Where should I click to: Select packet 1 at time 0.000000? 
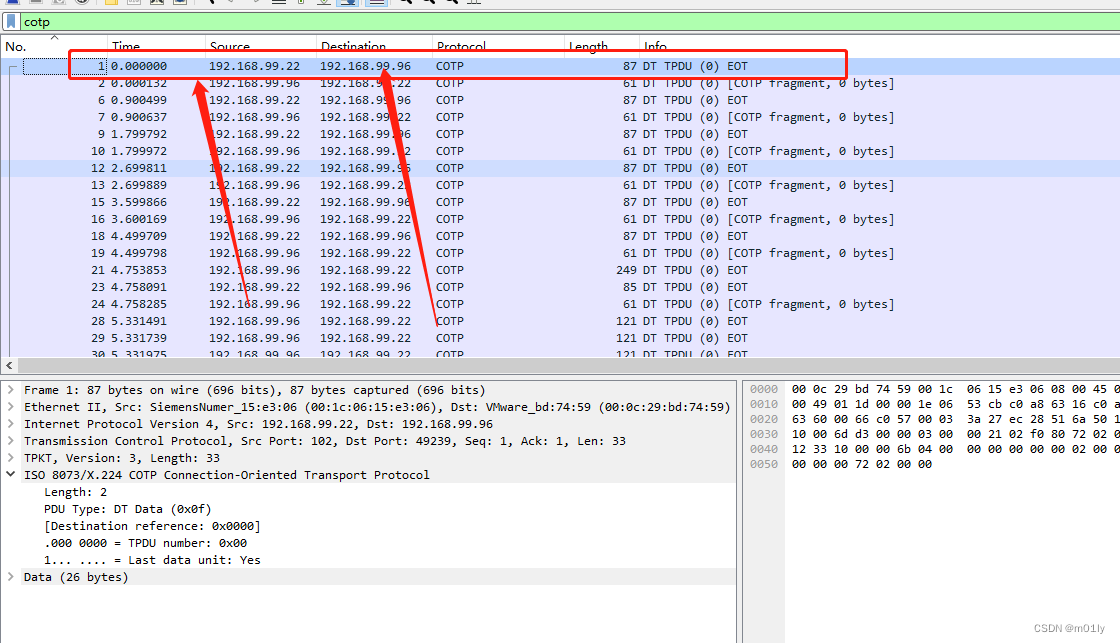[x=560, y=66]
